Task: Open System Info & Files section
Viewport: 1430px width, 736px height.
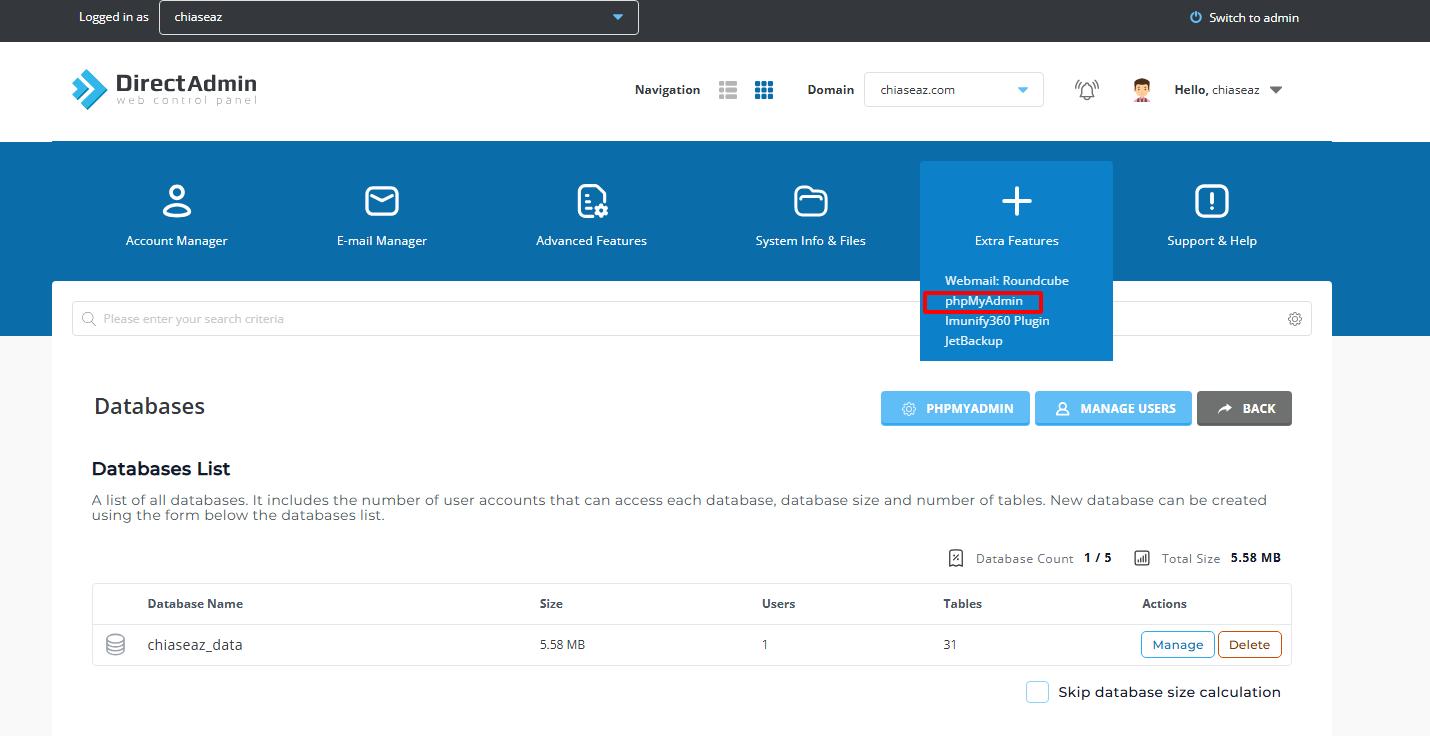Action: (x=810, y=215)
